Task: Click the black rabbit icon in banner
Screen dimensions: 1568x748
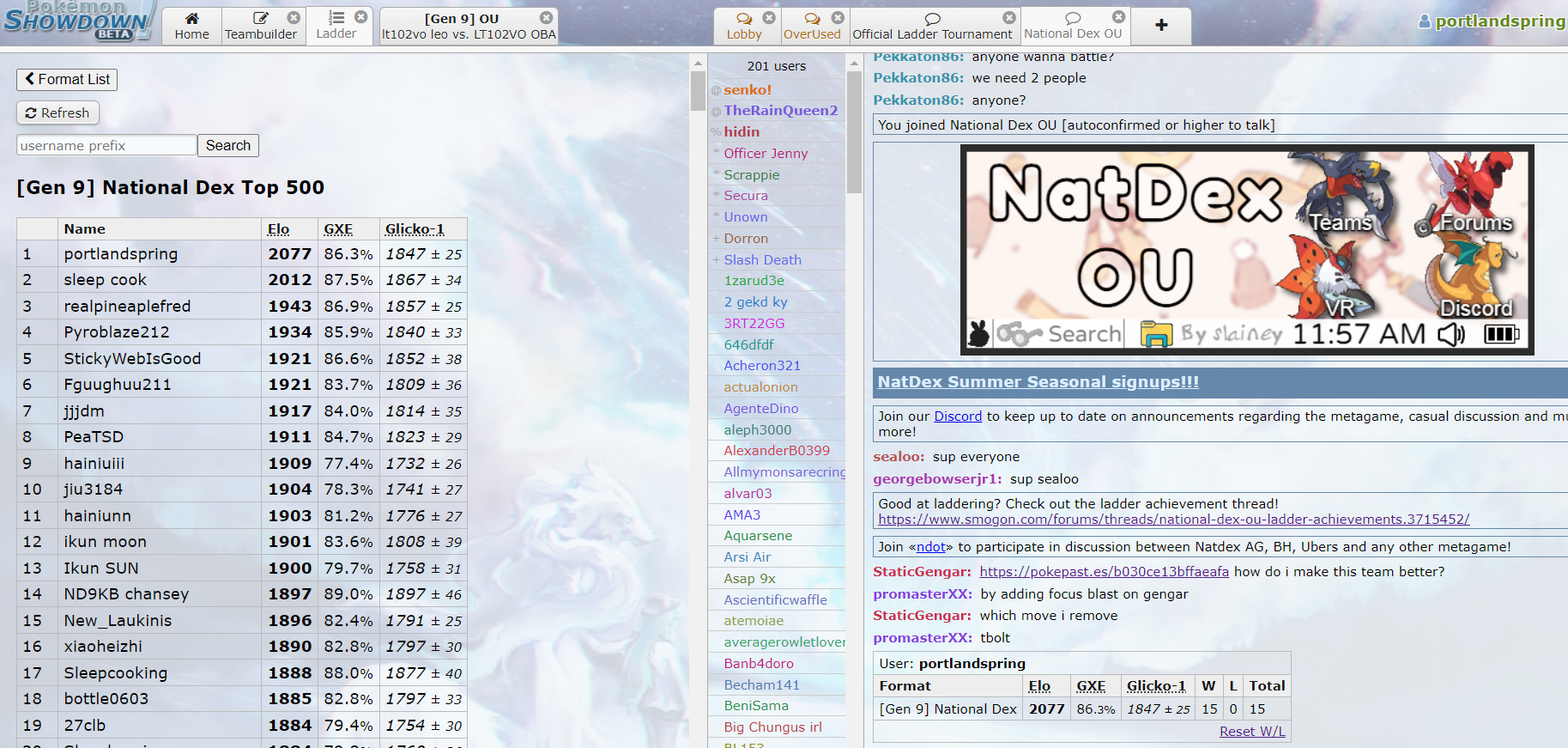Action: point(978,333)
